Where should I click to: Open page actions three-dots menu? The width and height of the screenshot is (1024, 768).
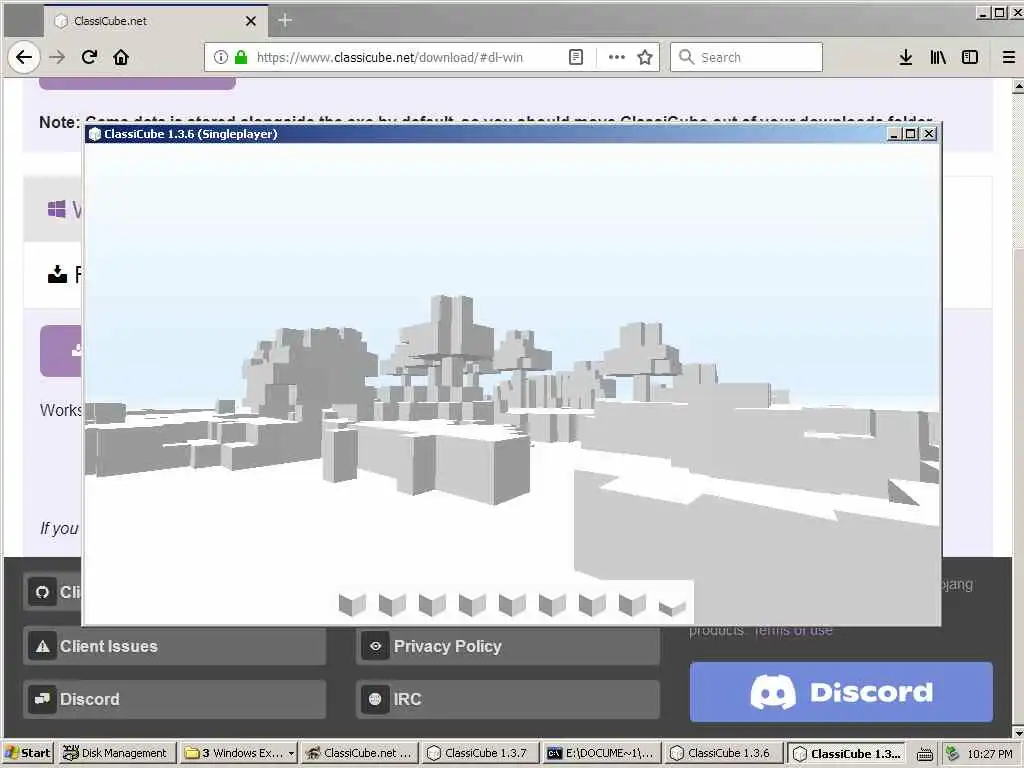click(616, 57)
